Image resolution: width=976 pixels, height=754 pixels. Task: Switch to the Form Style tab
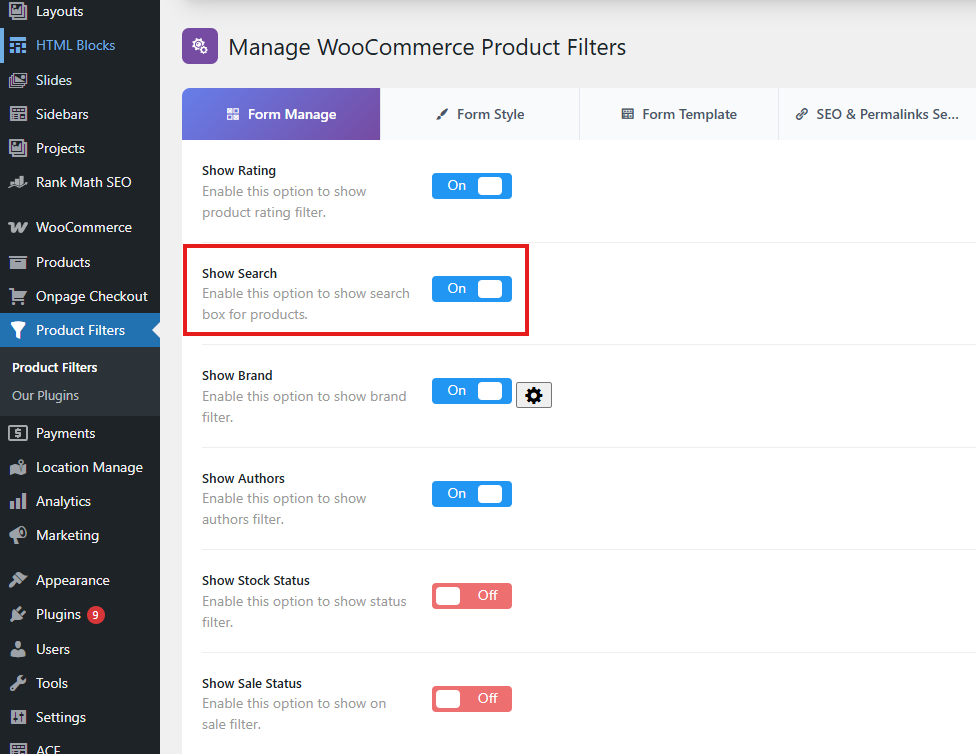479,114
